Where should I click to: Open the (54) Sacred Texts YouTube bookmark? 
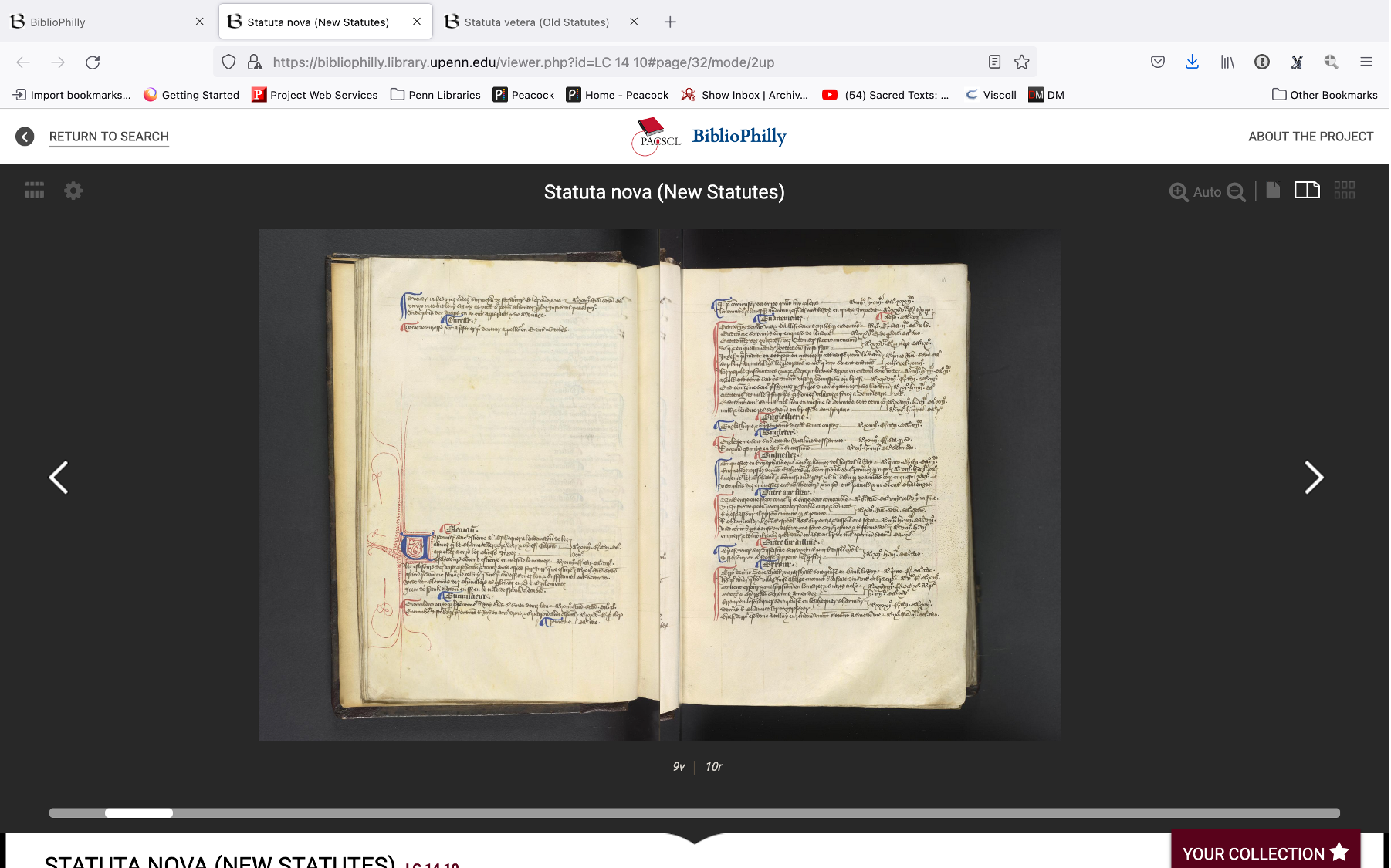(885, 95)
